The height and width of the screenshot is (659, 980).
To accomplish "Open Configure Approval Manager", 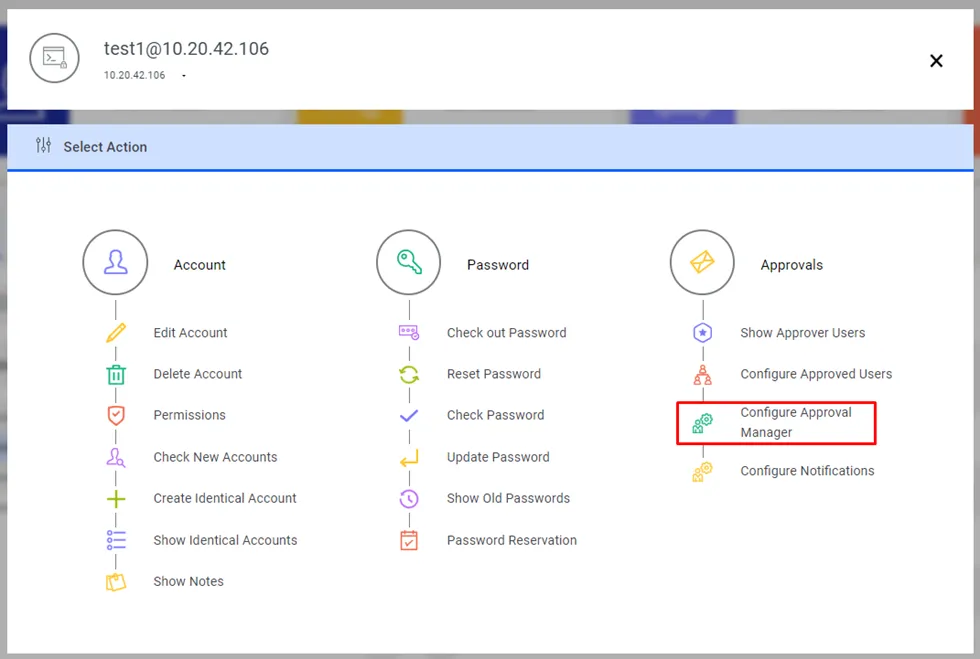I will pyautogui.click(x=796, y=423).
